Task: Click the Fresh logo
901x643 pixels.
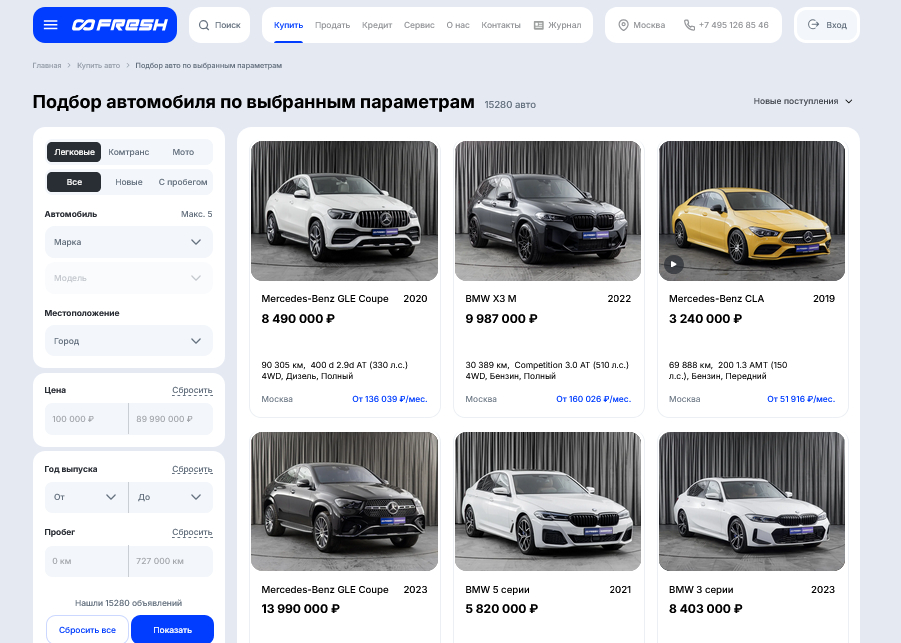Action: 119,25
